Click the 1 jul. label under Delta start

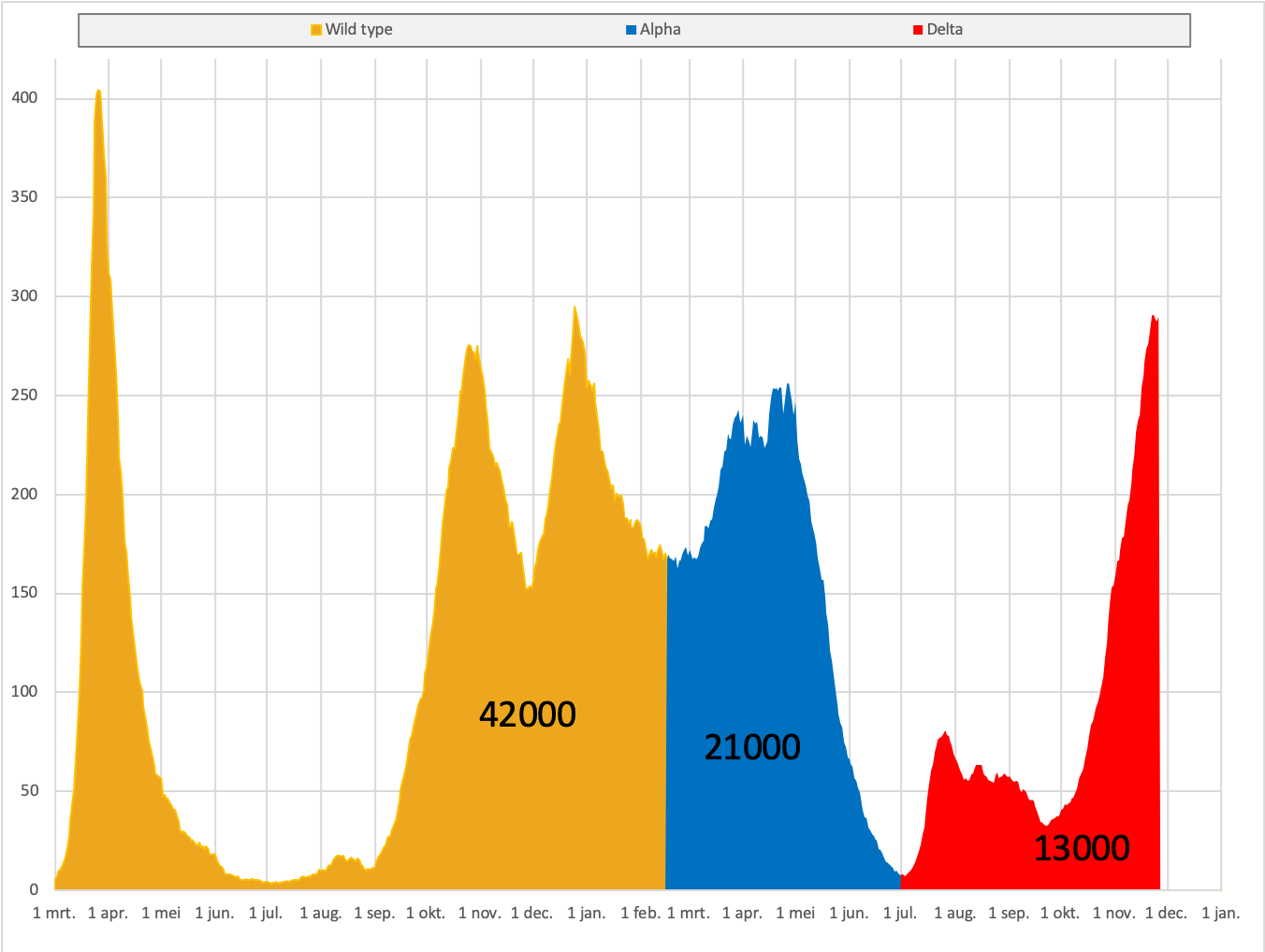(x=900, y=914)
